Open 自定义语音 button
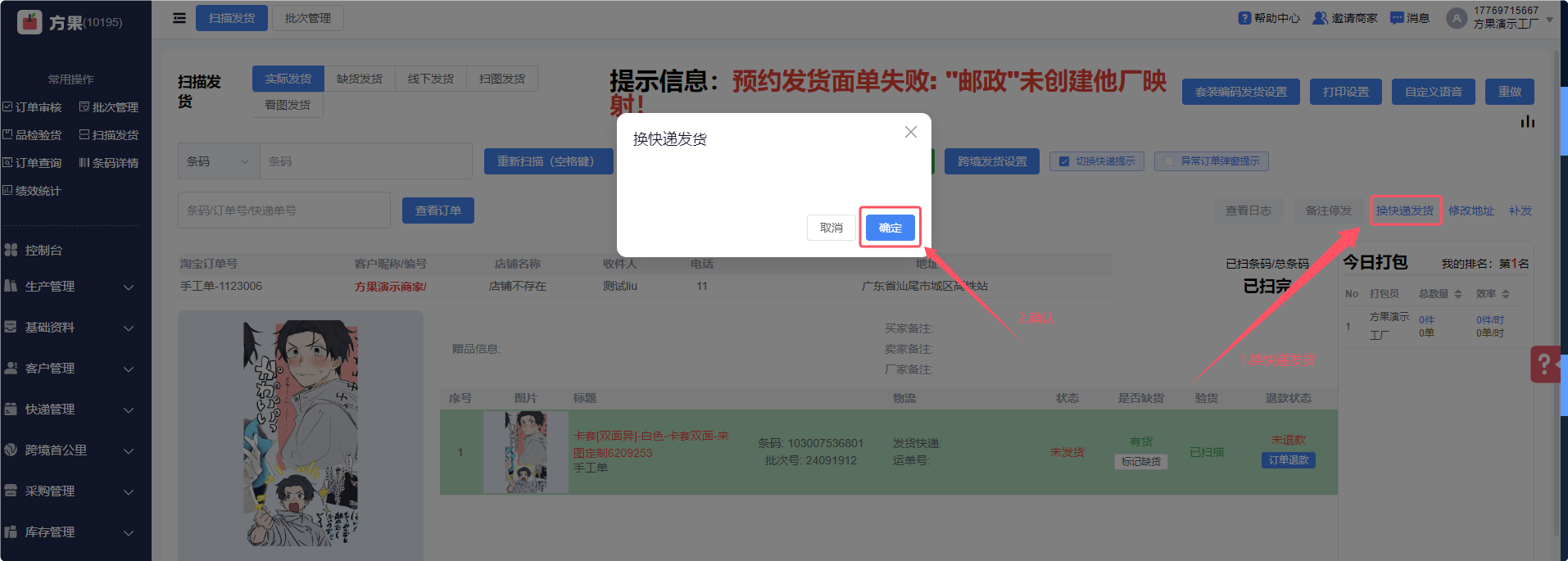 pyautogui.click(x=1434, y=92)
